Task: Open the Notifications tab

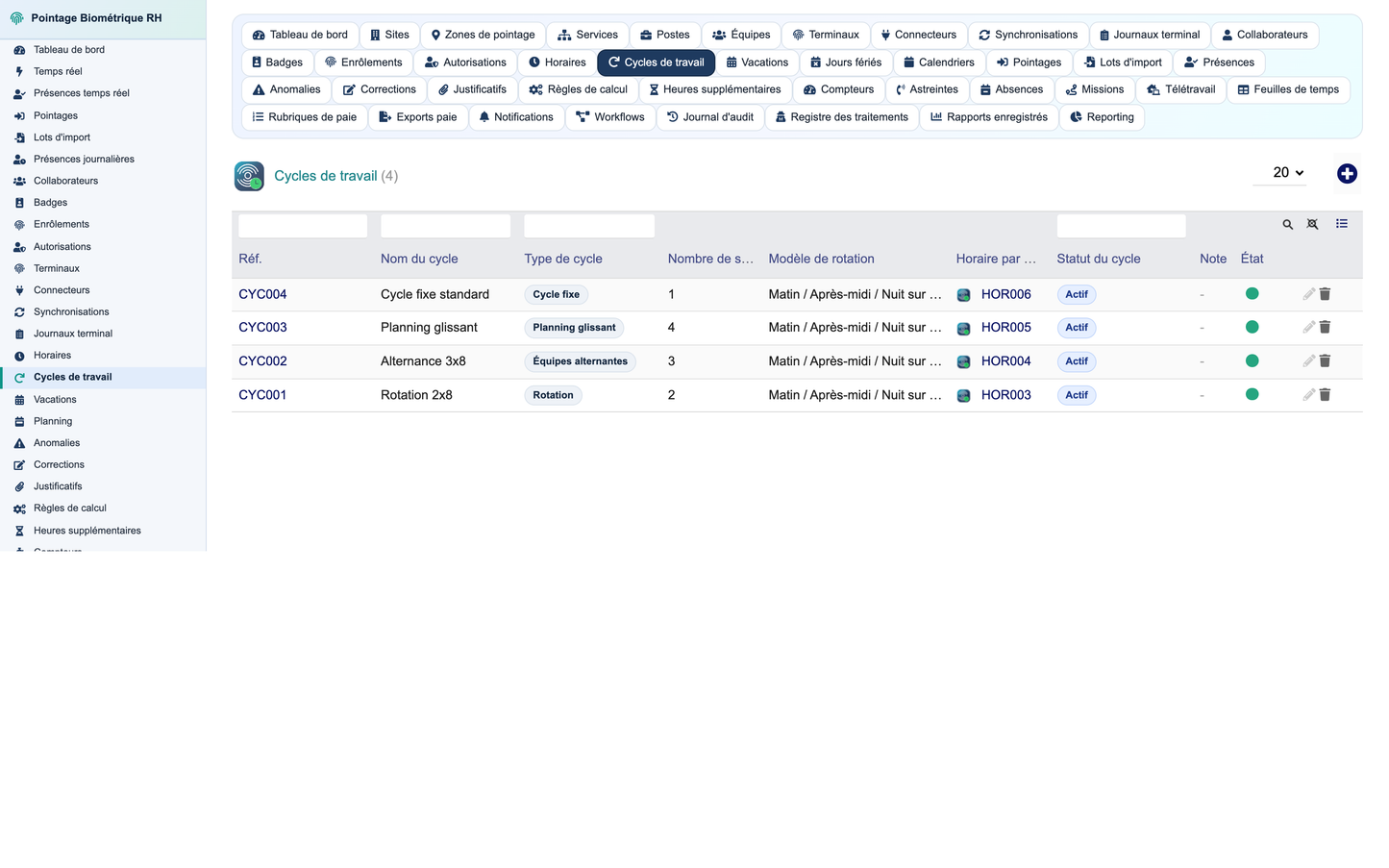Action: tap(516, 117)
